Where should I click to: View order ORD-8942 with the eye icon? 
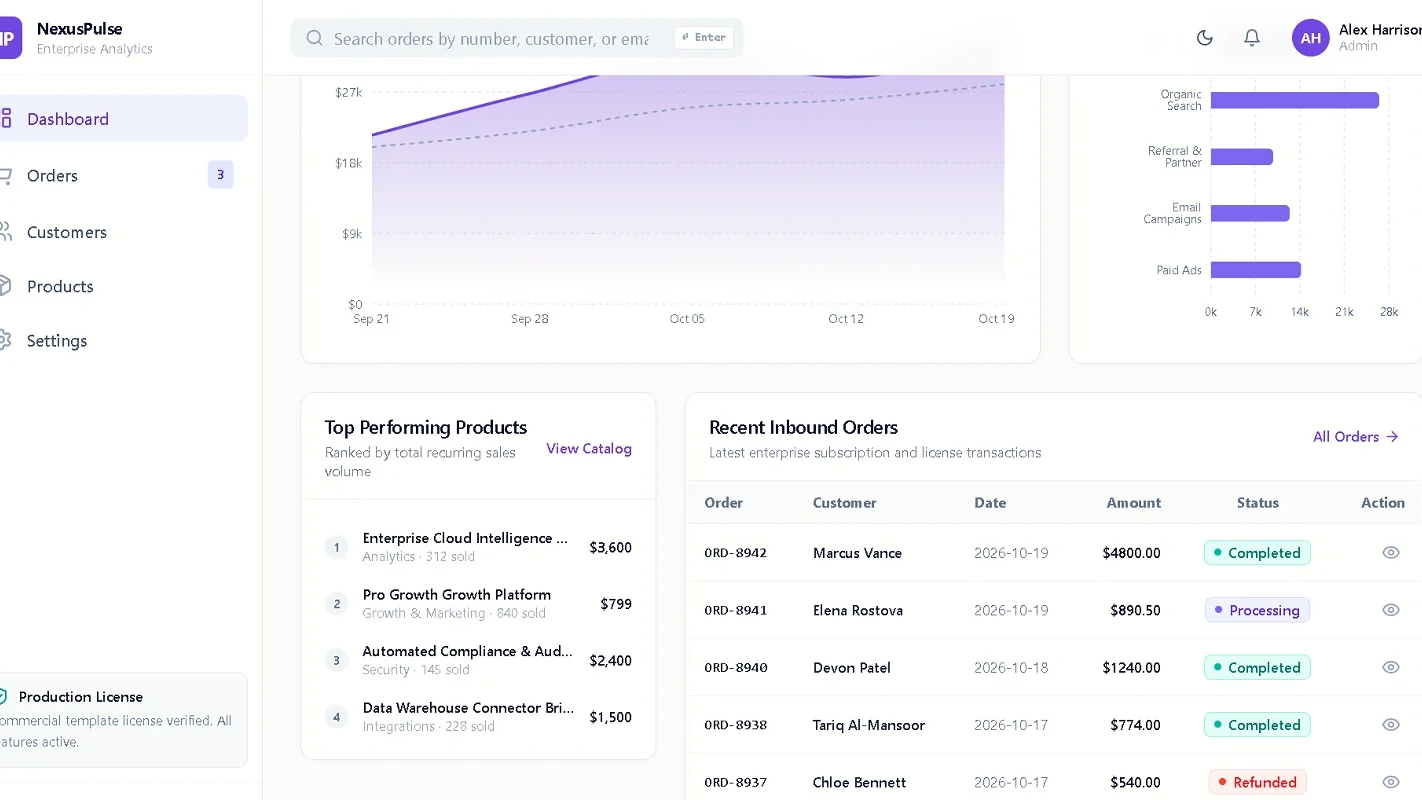(x=1391, y=552)
